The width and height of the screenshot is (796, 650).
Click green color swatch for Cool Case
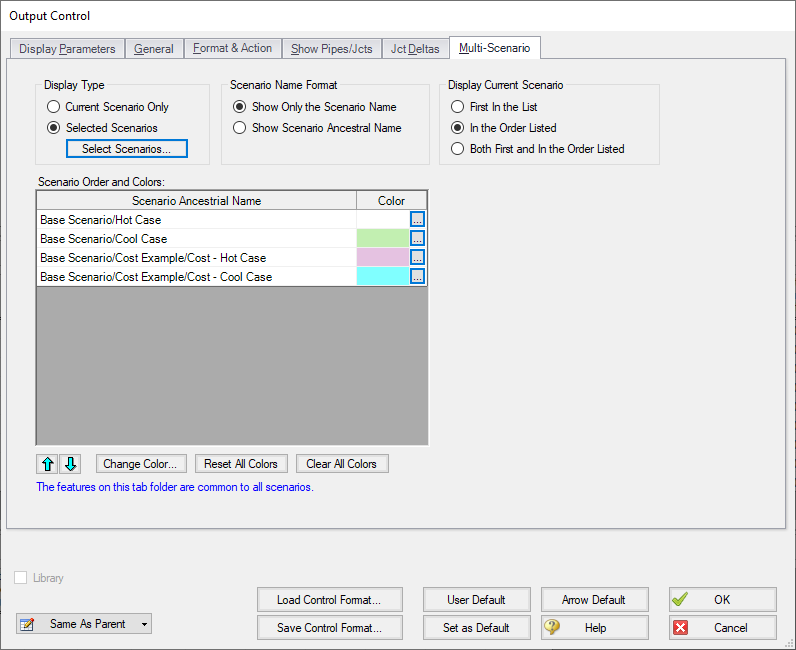383,238
